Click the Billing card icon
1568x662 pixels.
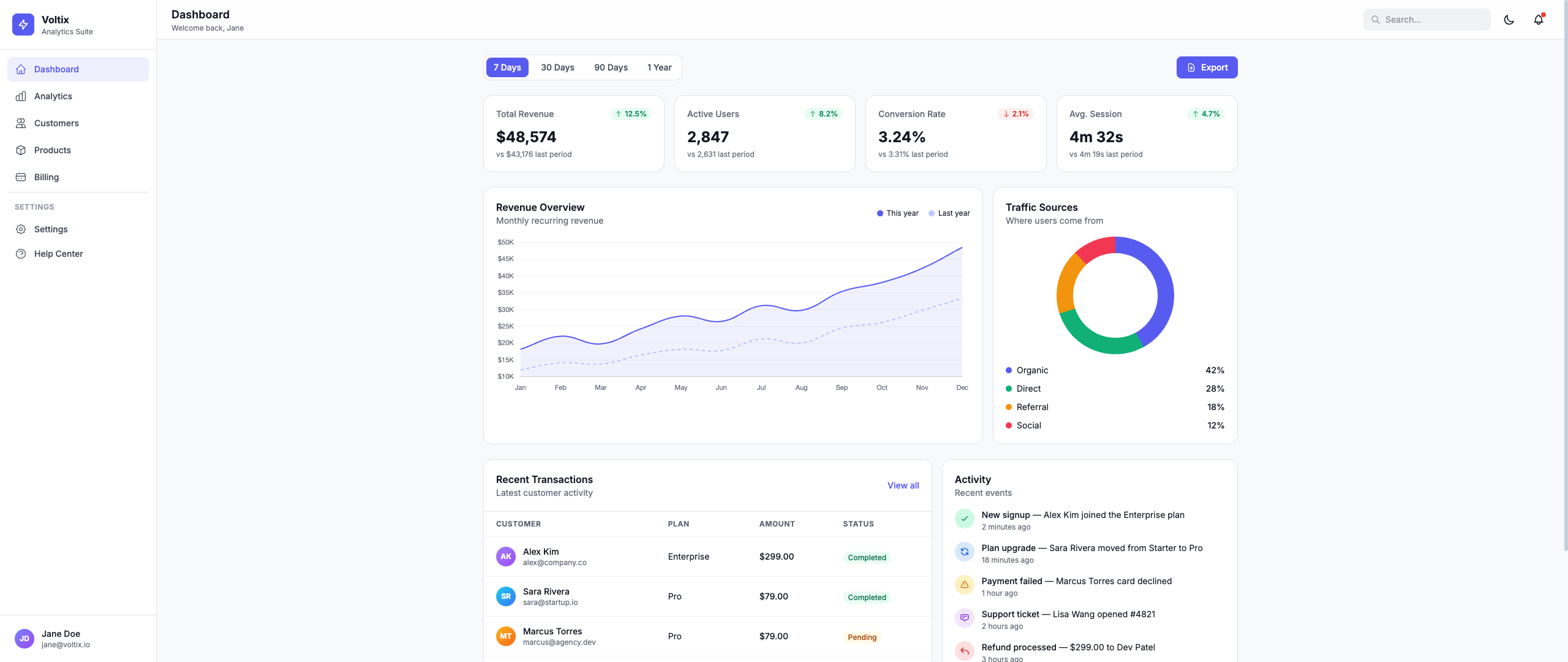coord(21,177)
